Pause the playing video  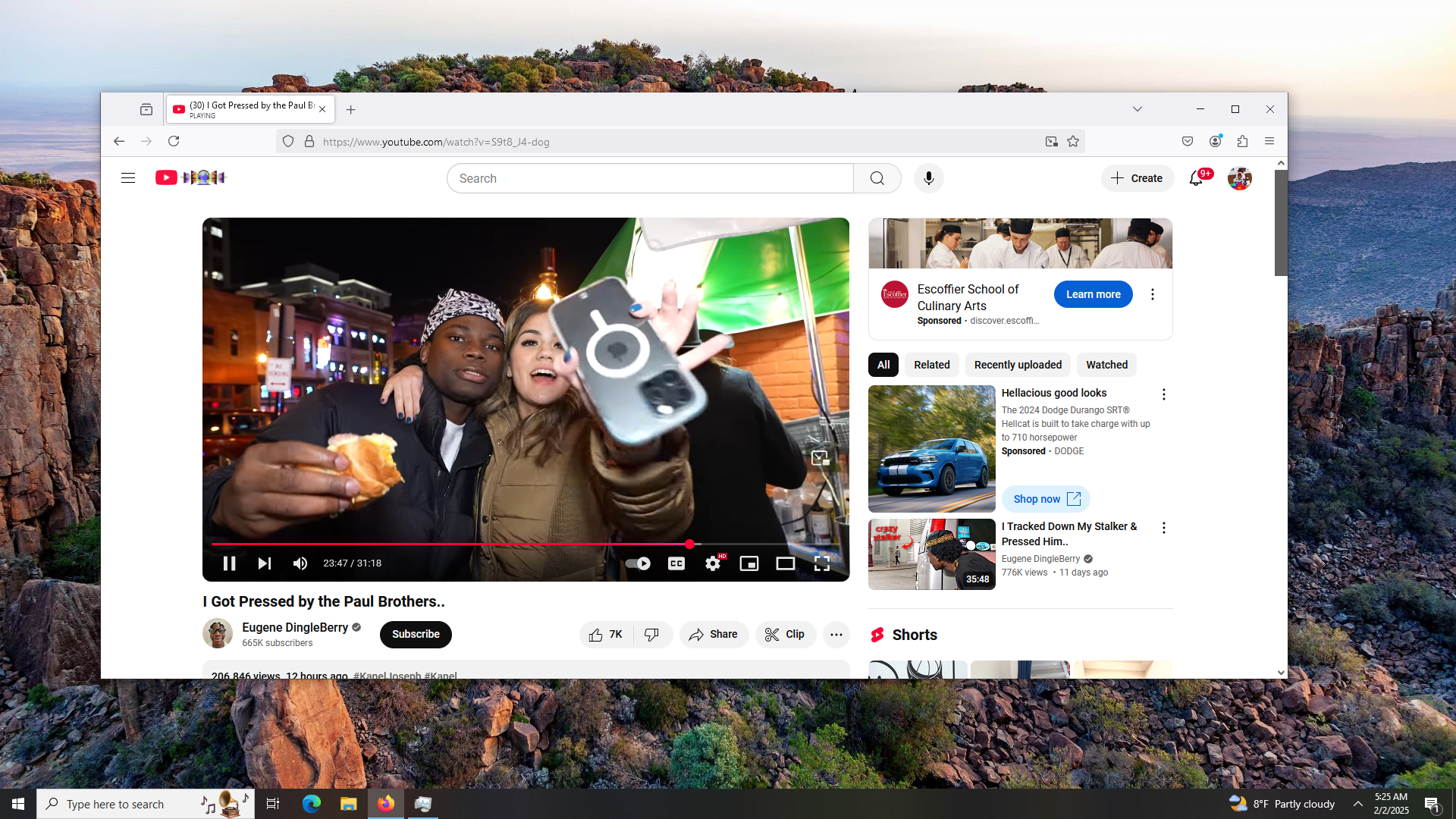(x=229, y=563)
